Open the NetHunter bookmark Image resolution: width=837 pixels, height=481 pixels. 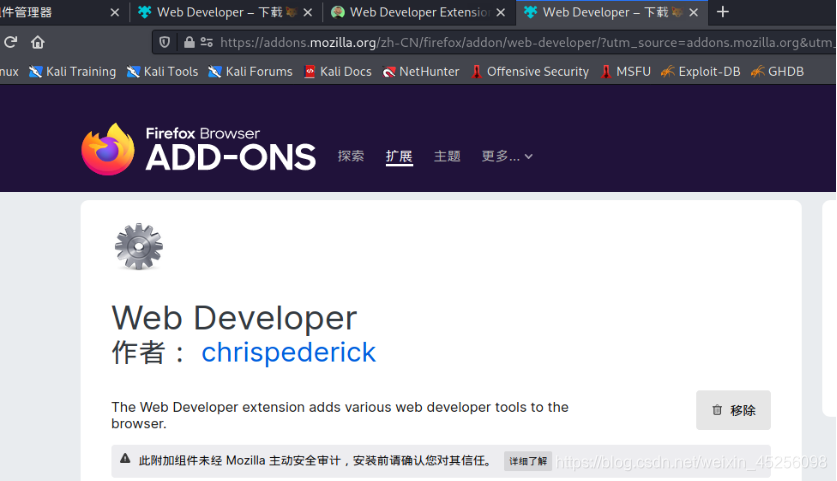[x=421, y=72]
